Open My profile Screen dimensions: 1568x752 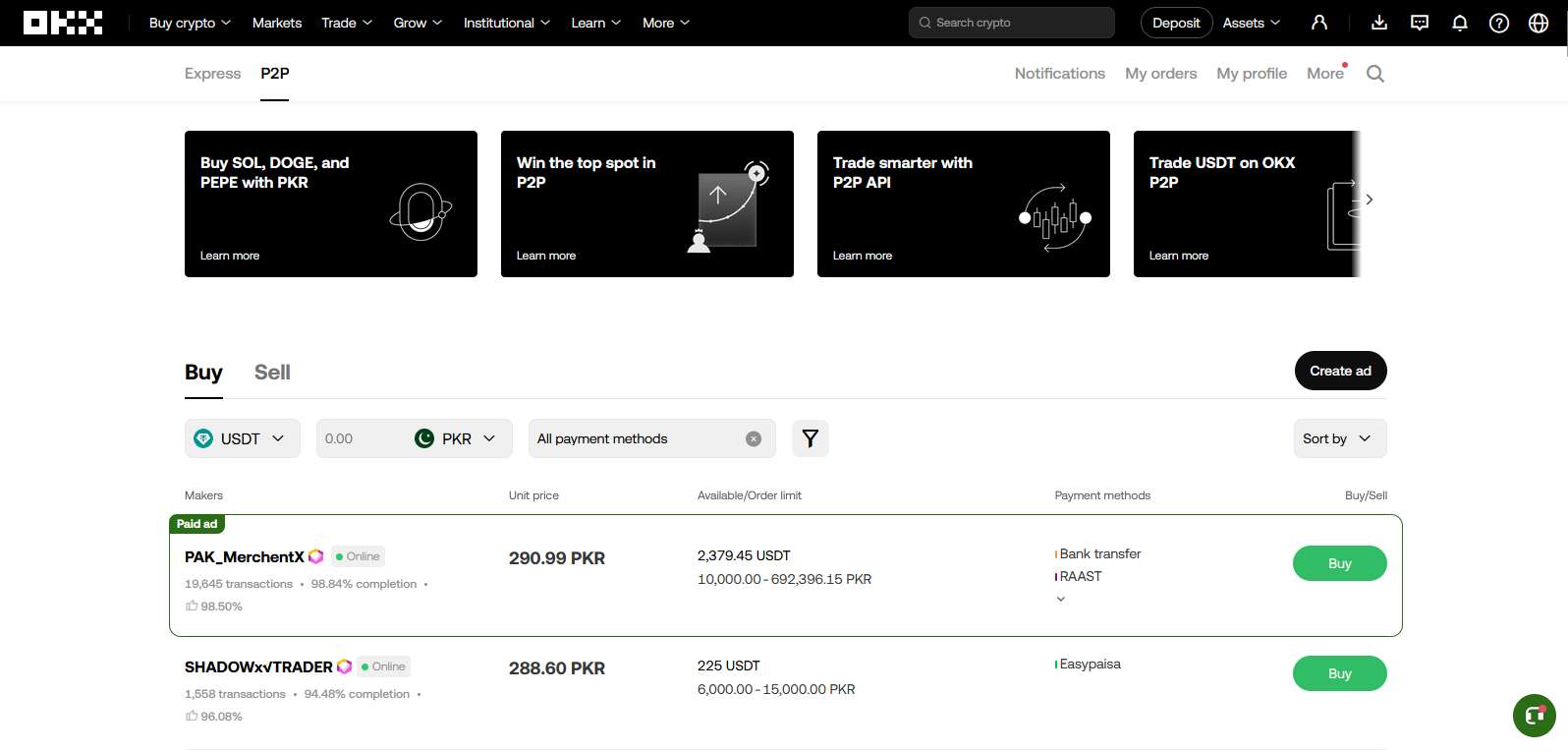(x=1252, y=74)
